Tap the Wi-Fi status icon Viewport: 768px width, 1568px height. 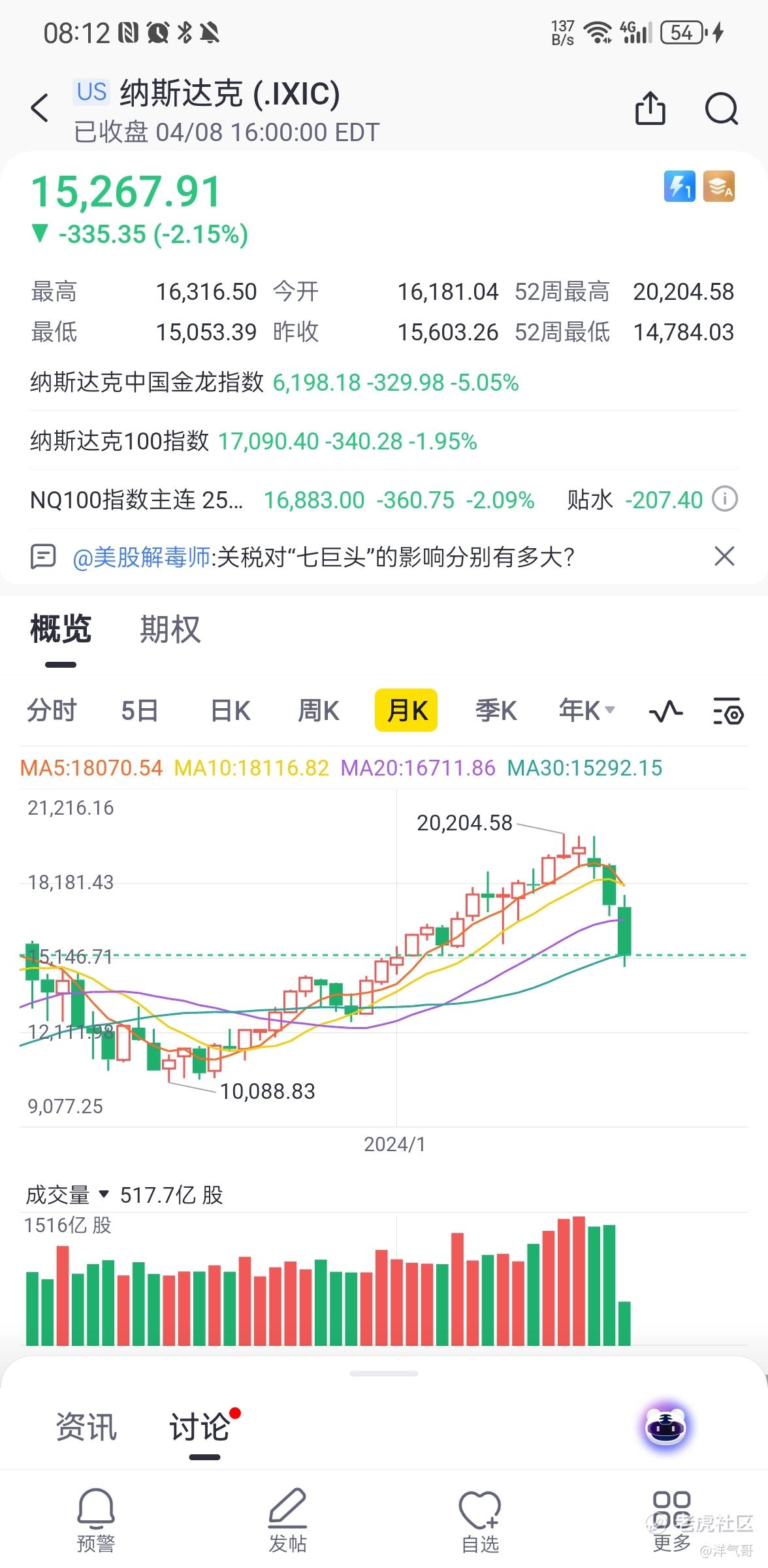pyautogui.click(x=597, y=32)
